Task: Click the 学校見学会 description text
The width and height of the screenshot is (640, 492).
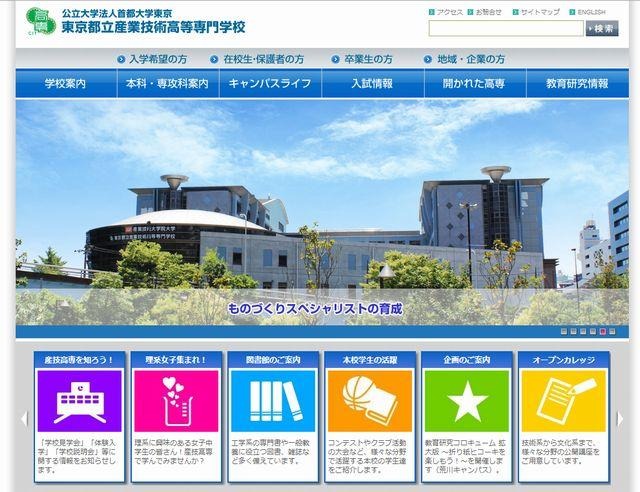Action: (x=78, y=456)
